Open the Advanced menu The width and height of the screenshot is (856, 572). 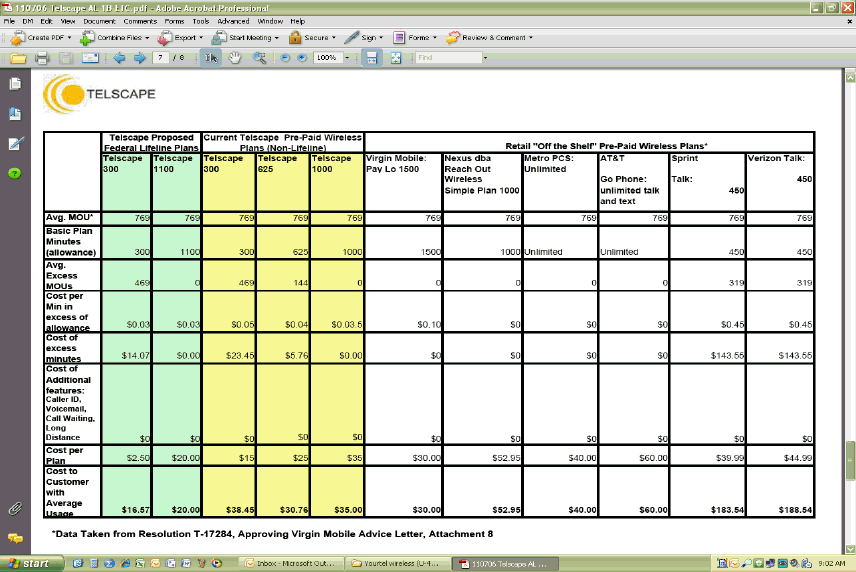[234, 21]
